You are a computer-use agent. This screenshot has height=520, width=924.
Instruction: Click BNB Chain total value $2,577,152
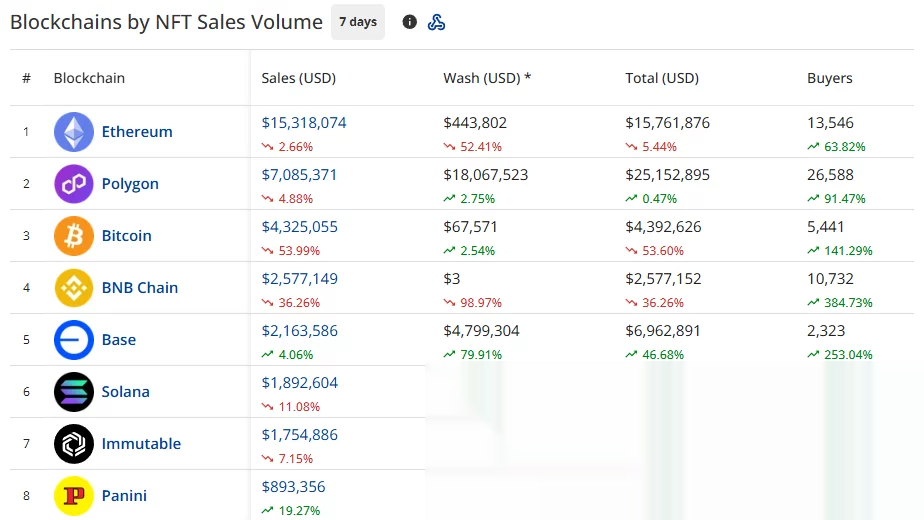pos(663,278)
